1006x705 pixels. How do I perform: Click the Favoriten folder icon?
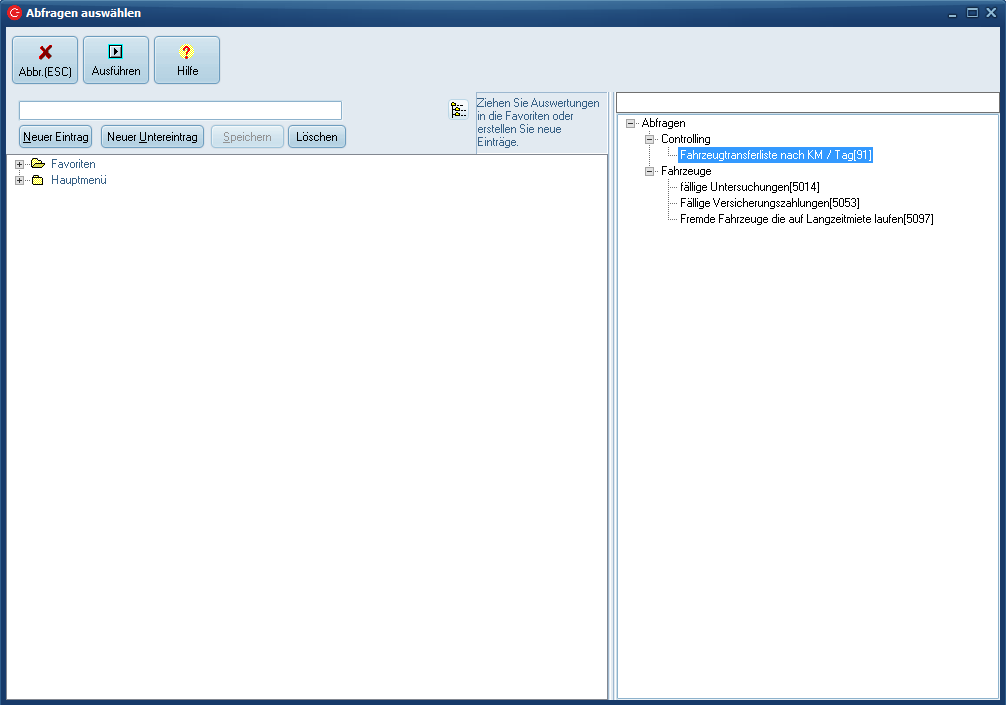point(38,164)
